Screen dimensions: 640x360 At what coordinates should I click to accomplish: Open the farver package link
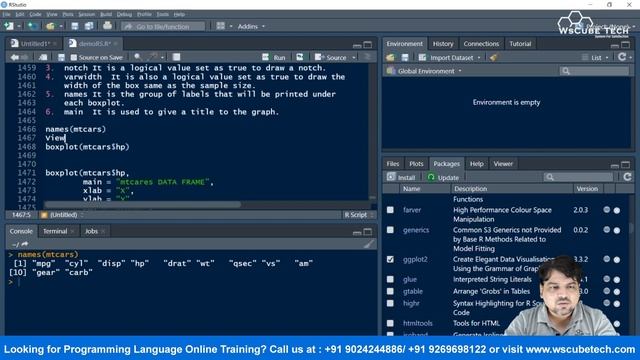pyautogui.click(x=412, y=210)
